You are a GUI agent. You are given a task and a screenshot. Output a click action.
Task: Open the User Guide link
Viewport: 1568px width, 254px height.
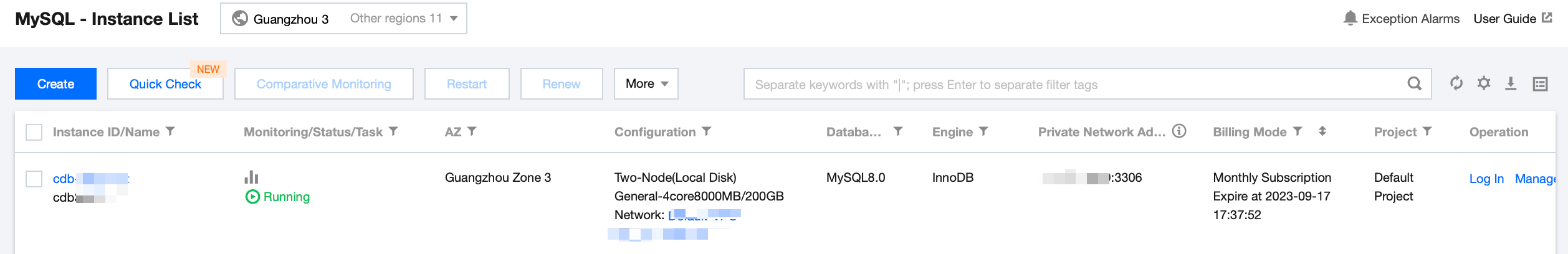pos(1513,19)
